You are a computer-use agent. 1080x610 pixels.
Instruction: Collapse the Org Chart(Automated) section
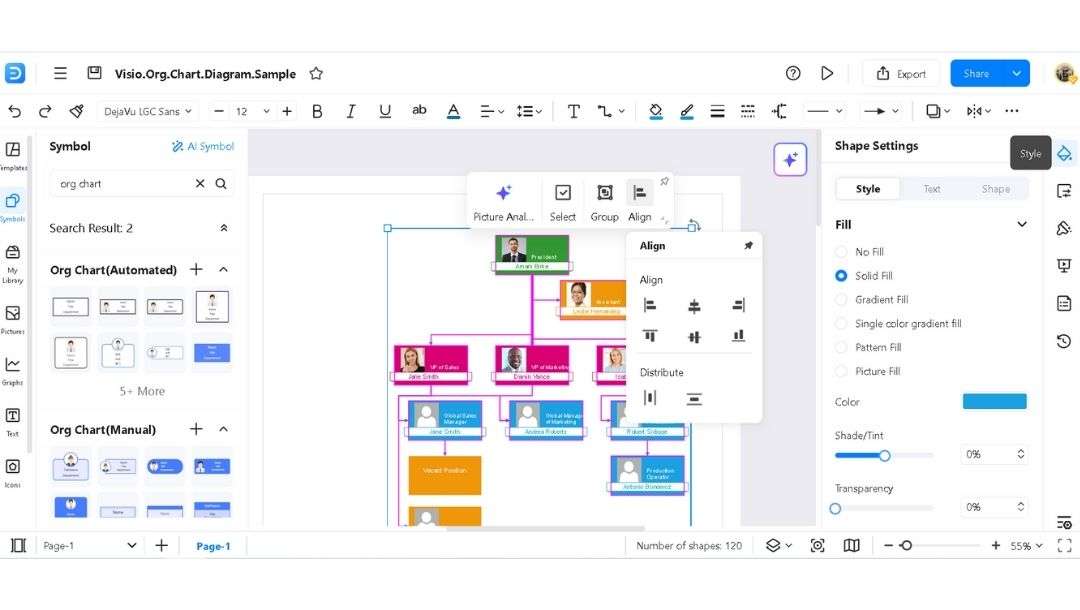pyautogui.click(x=224, y=270)
